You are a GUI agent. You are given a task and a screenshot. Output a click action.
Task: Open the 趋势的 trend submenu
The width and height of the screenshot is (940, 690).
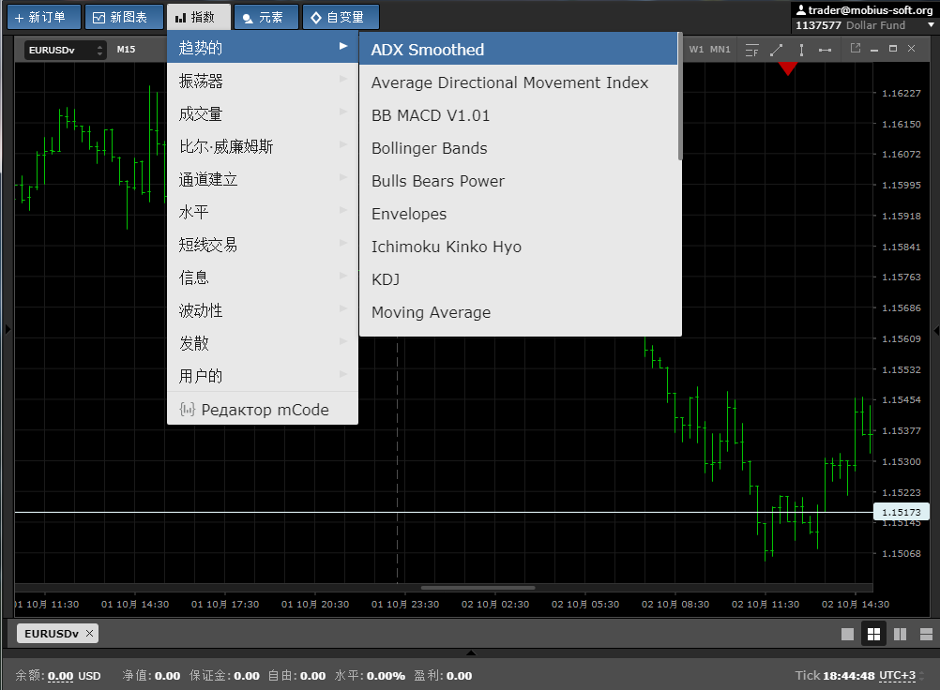click(x=263, y=47)
